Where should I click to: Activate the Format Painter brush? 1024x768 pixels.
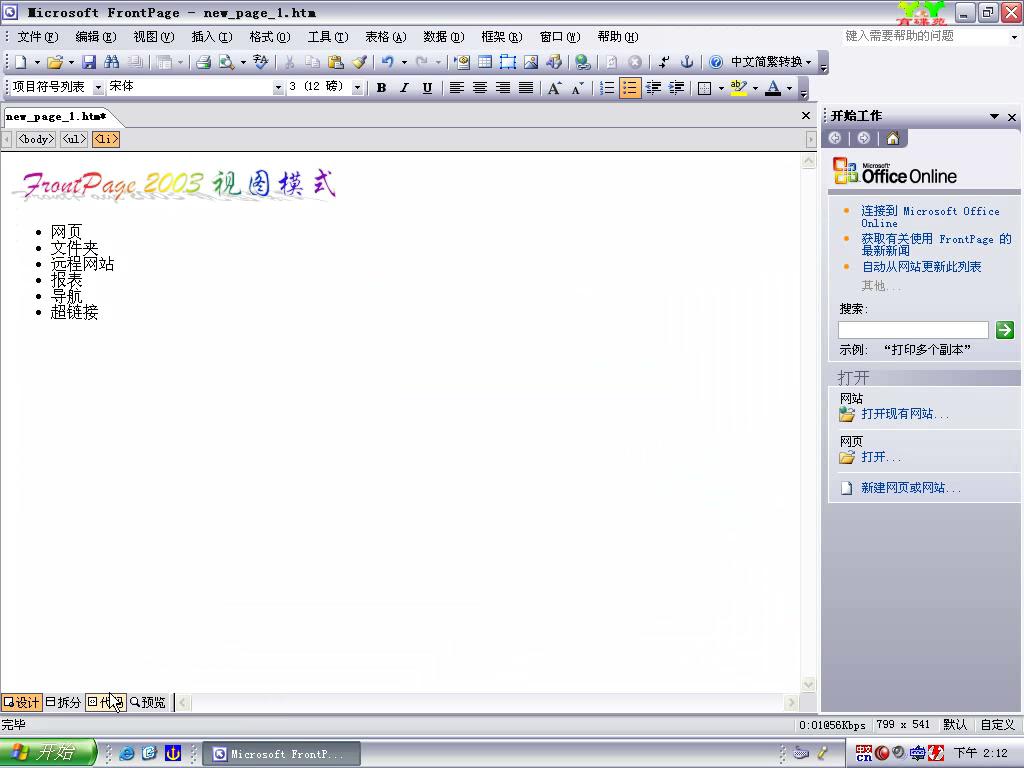pyautogui.click(x=359, y=62)
